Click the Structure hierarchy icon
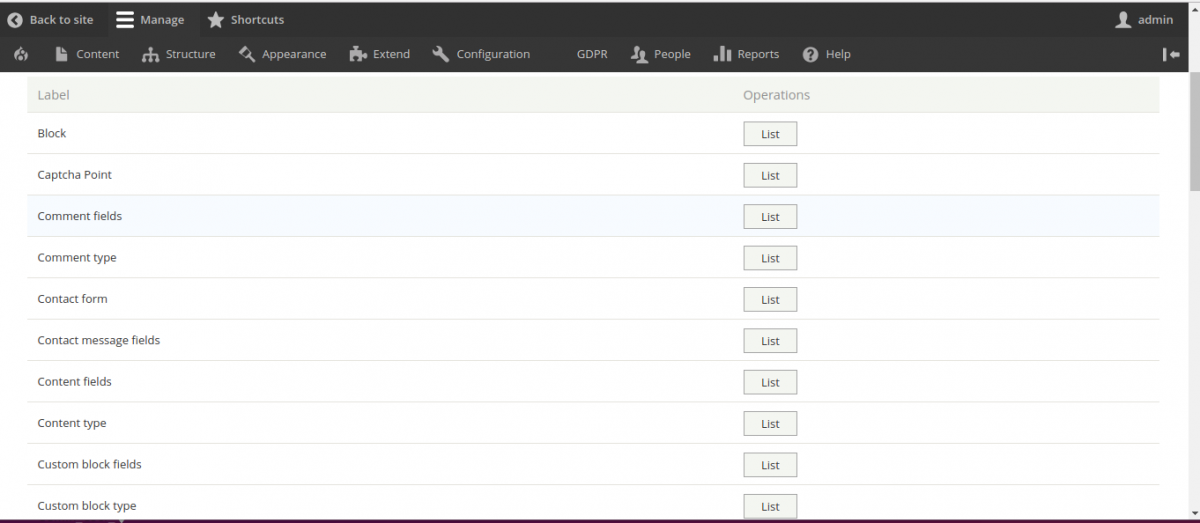The height and width of the screenshot is (523, 1200). pyautogui.click(x=151, y=54)
